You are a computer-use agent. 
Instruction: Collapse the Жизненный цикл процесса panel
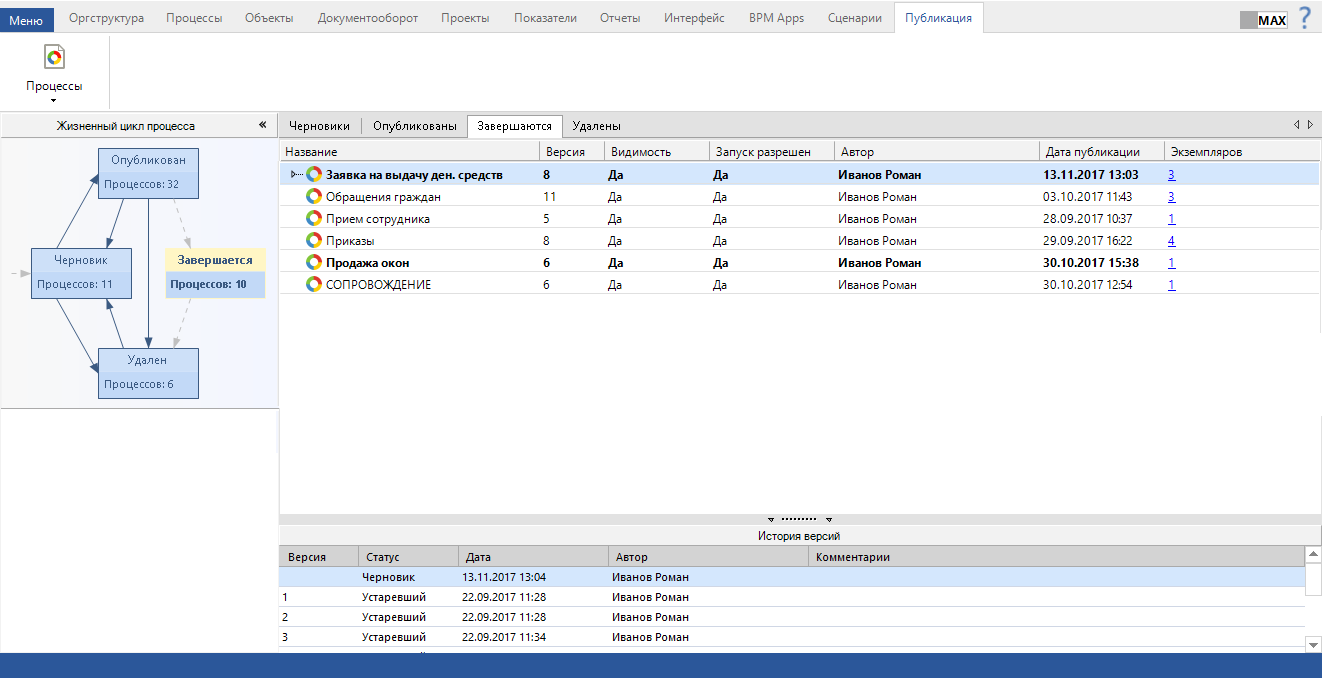(263, 125)
